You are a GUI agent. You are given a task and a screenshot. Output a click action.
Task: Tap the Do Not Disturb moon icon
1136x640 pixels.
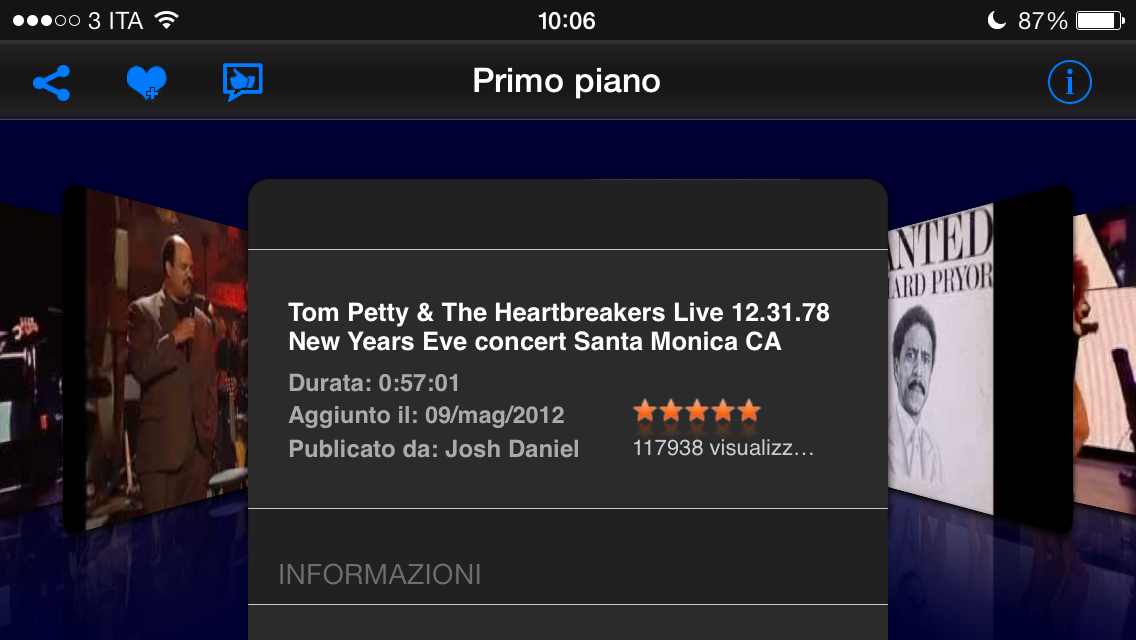[x=995, y=20]
